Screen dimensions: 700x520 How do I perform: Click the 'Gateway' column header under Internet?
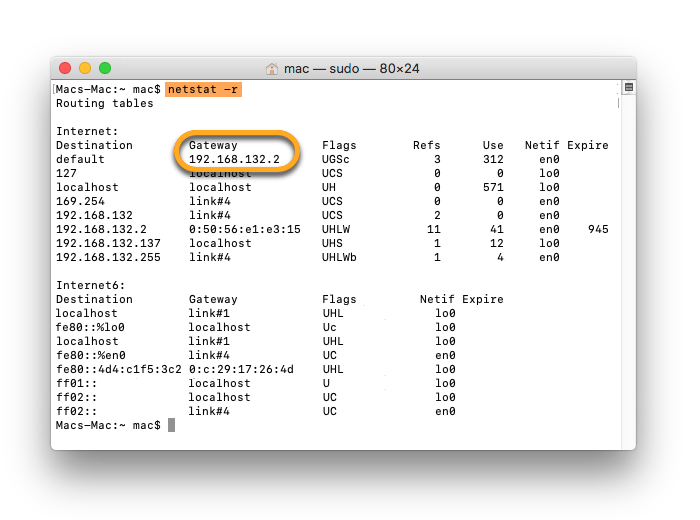click(x=213, y=145)
